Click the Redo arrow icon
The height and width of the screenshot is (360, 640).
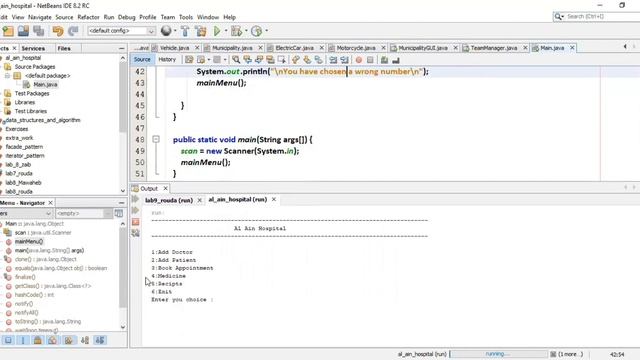[x=73, y=31]
